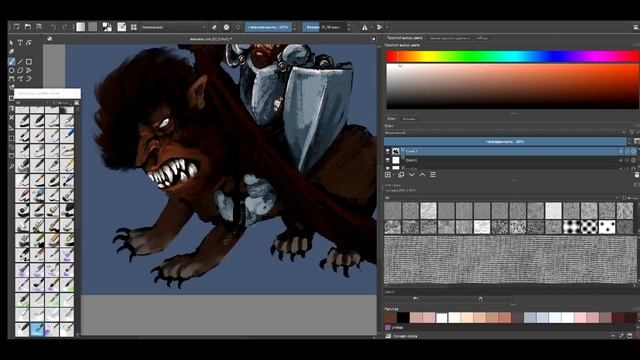Create a new document from toolbar
The width and height of the screenshot is (640, 360).
click(x=16, y=27)
